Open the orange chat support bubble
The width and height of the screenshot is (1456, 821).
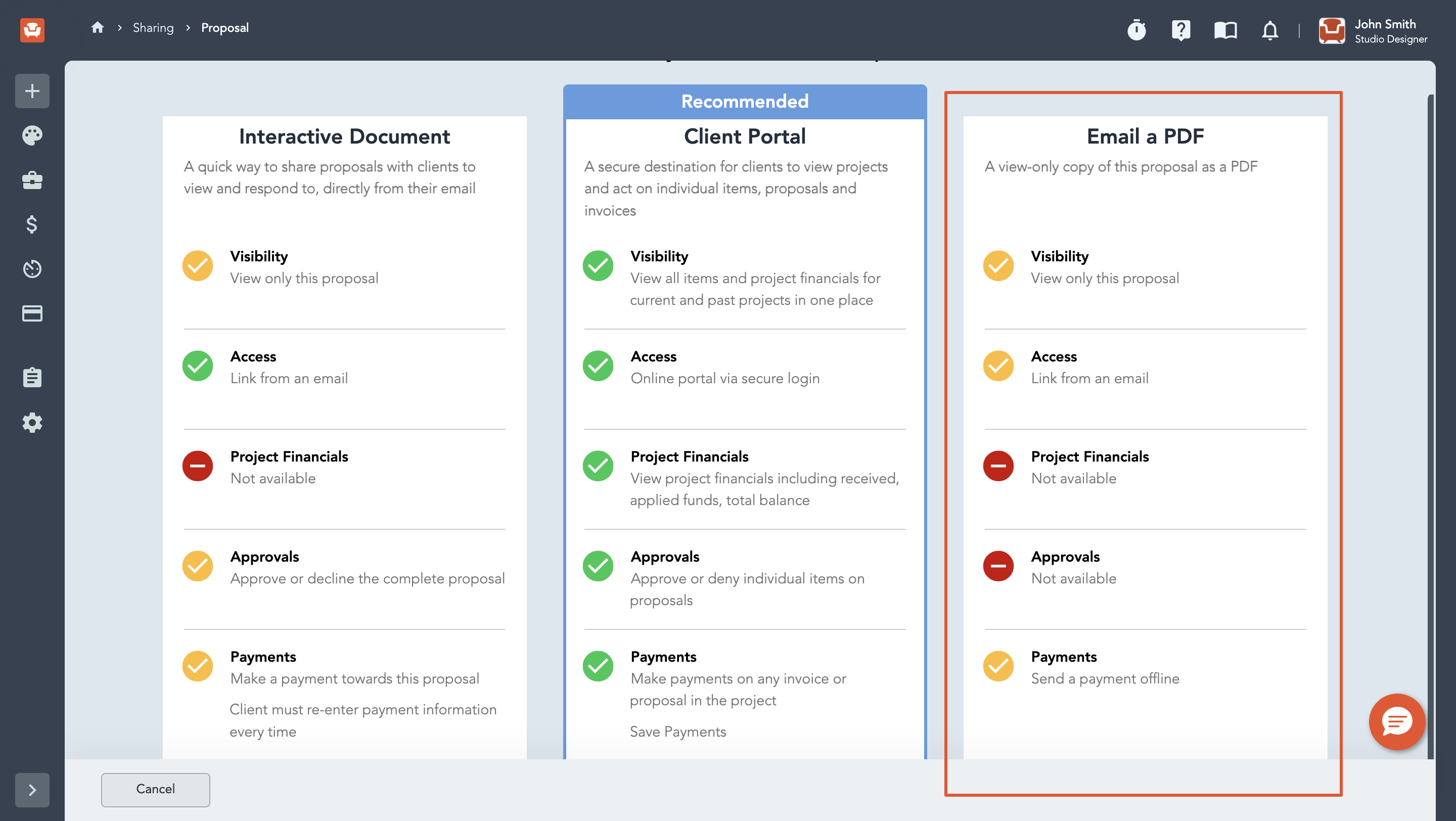point(1397,721)
